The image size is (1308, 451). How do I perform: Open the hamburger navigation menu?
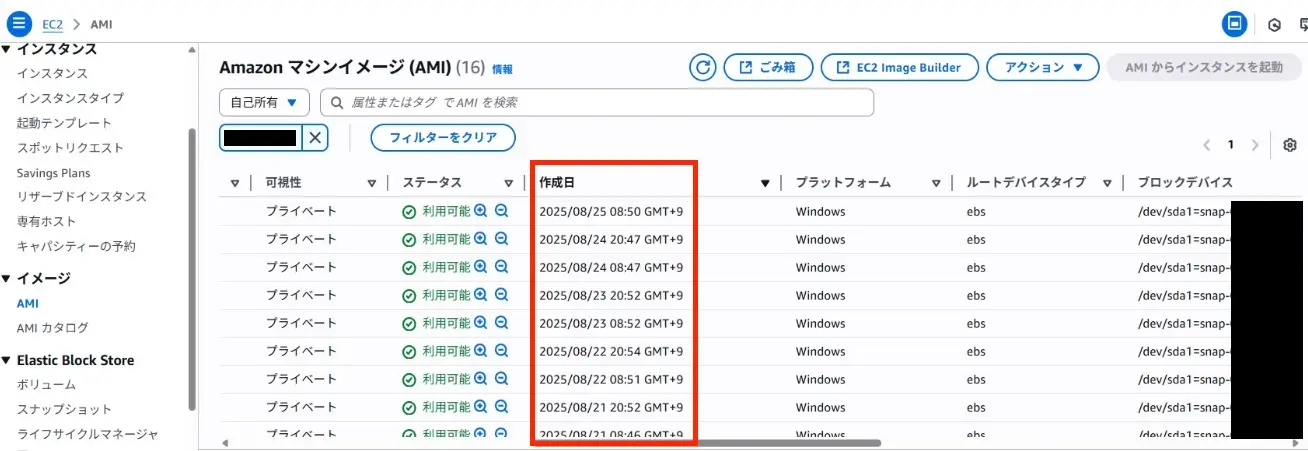point(19,22)
